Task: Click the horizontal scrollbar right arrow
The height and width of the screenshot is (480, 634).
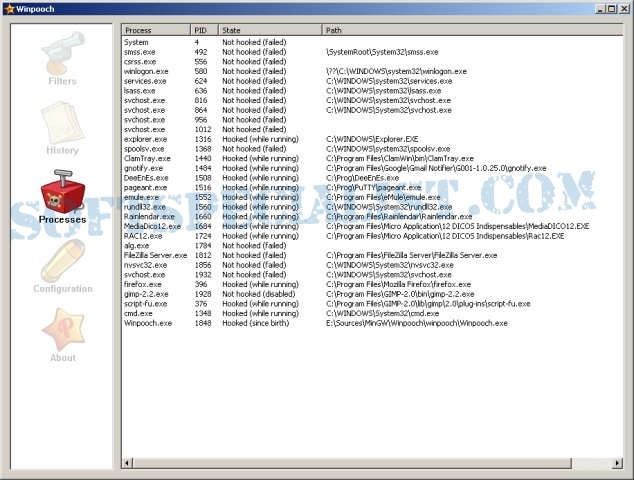Action: click(x=617, y=463)
